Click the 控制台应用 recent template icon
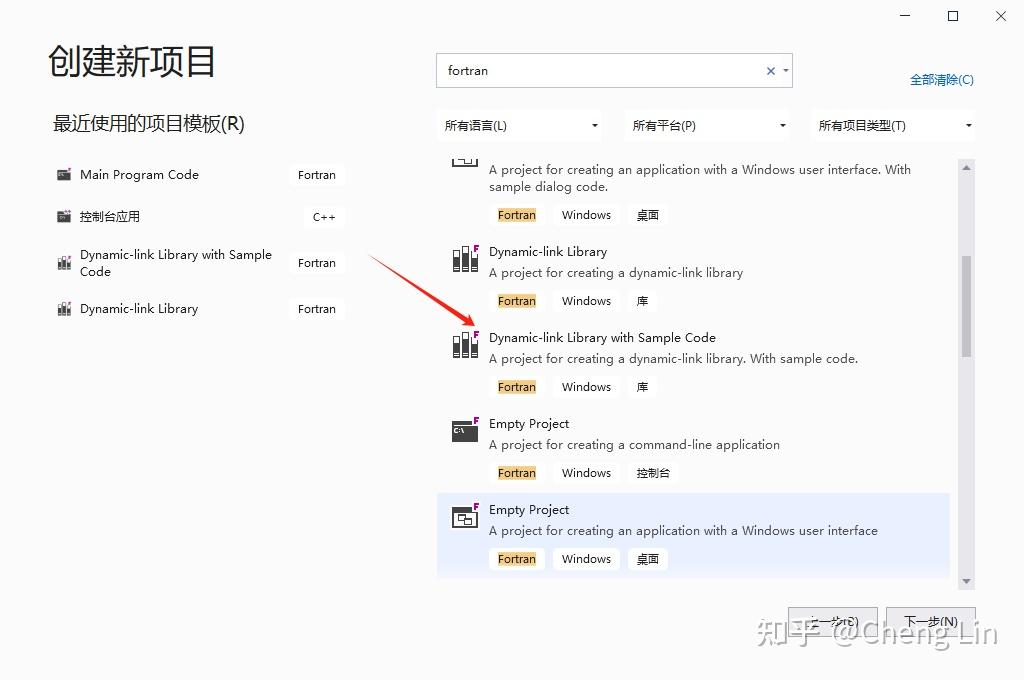1024x680 pixels. coord(64,216)
